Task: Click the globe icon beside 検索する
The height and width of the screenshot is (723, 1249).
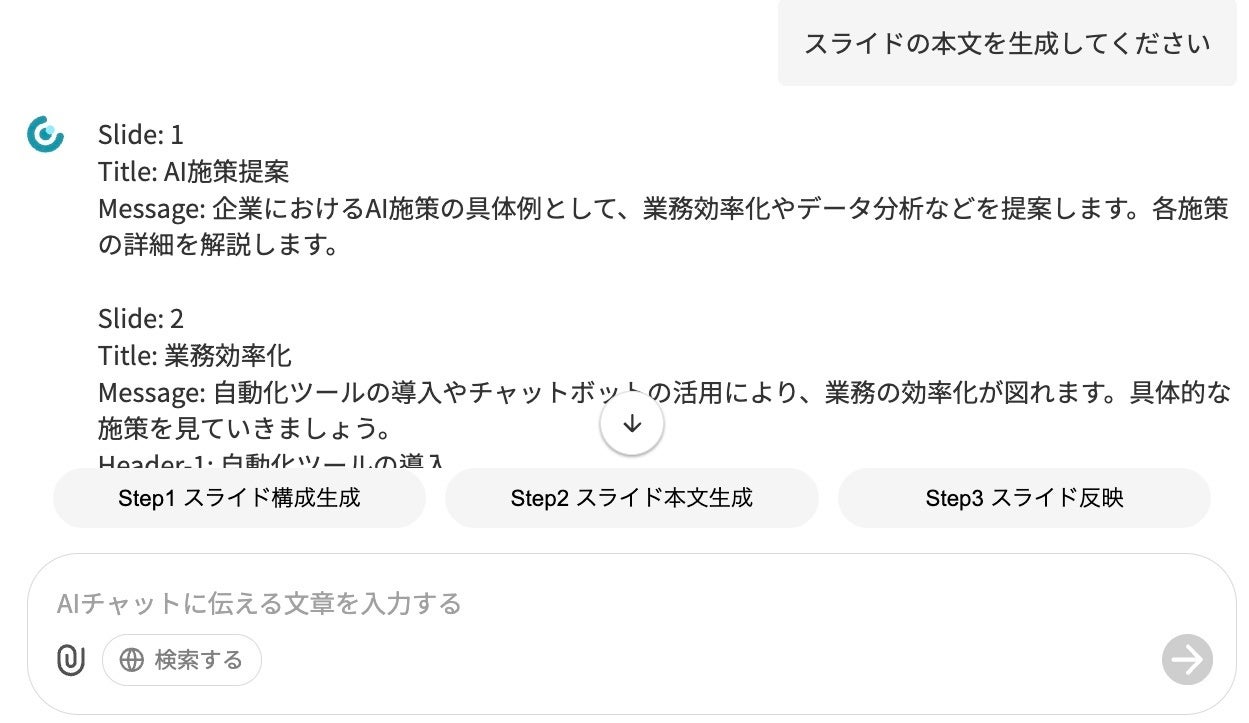Action: pos(132,660)
